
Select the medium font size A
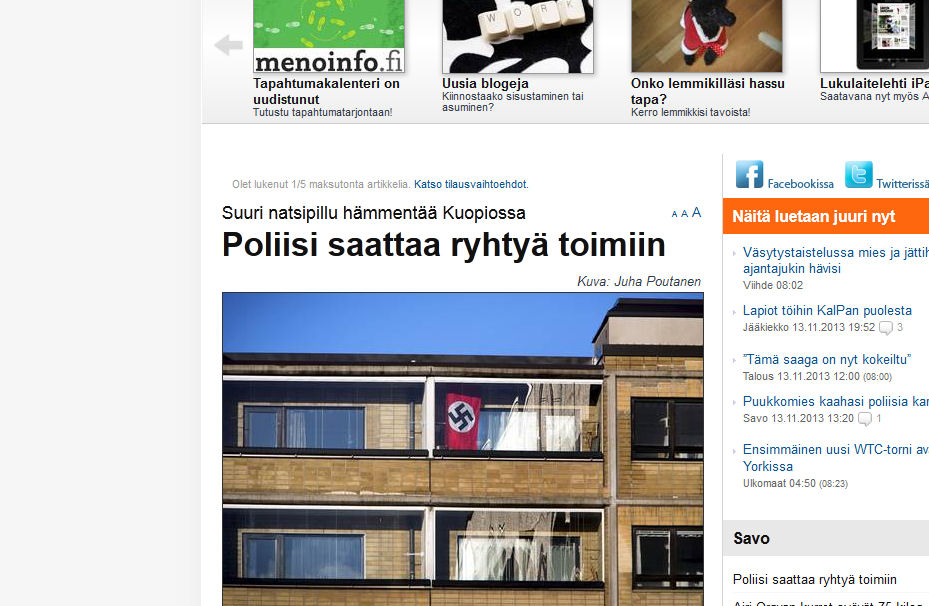[684, 213]
